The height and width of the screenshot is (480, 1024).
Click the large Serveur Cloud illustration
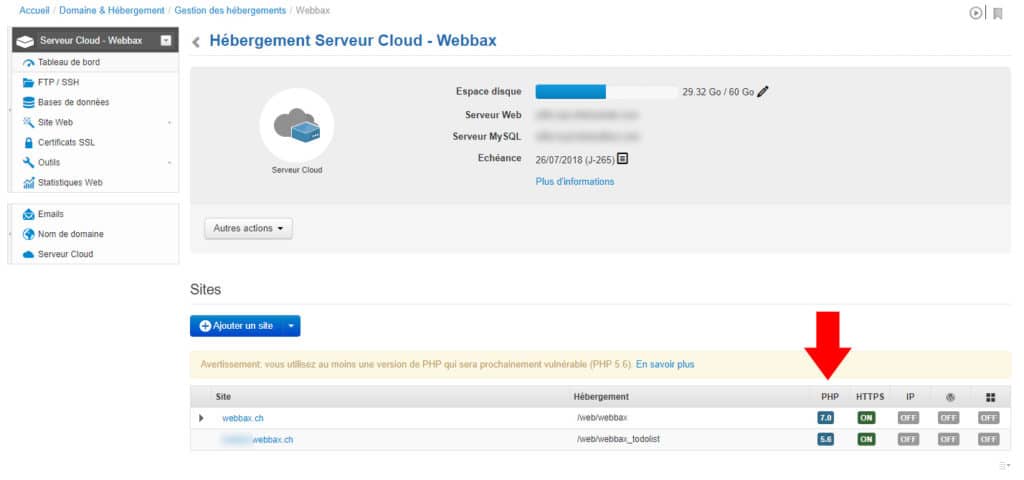(296, 125)
